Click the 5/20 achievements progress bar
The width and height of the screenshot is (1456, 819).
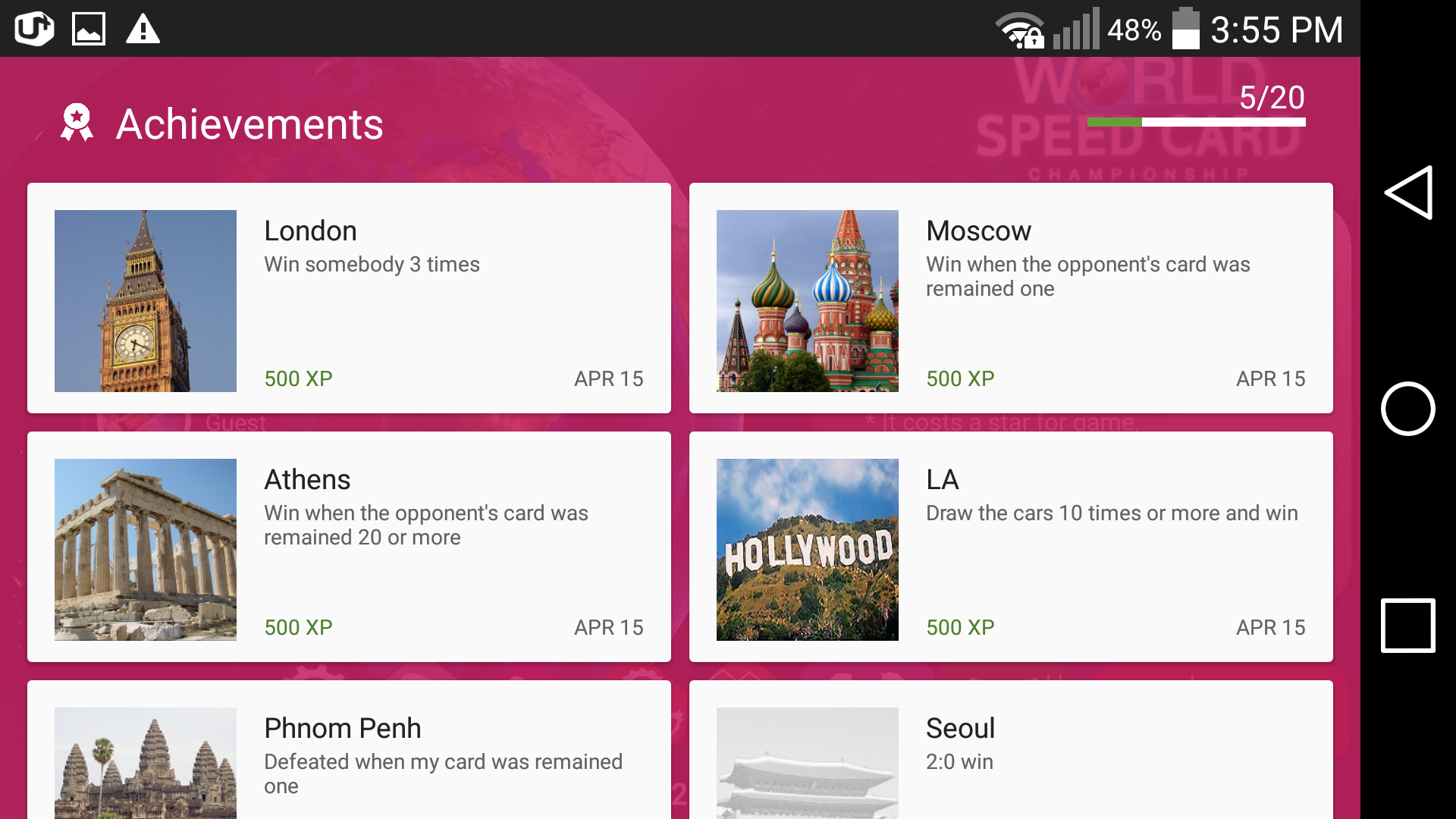(1196, 122)
